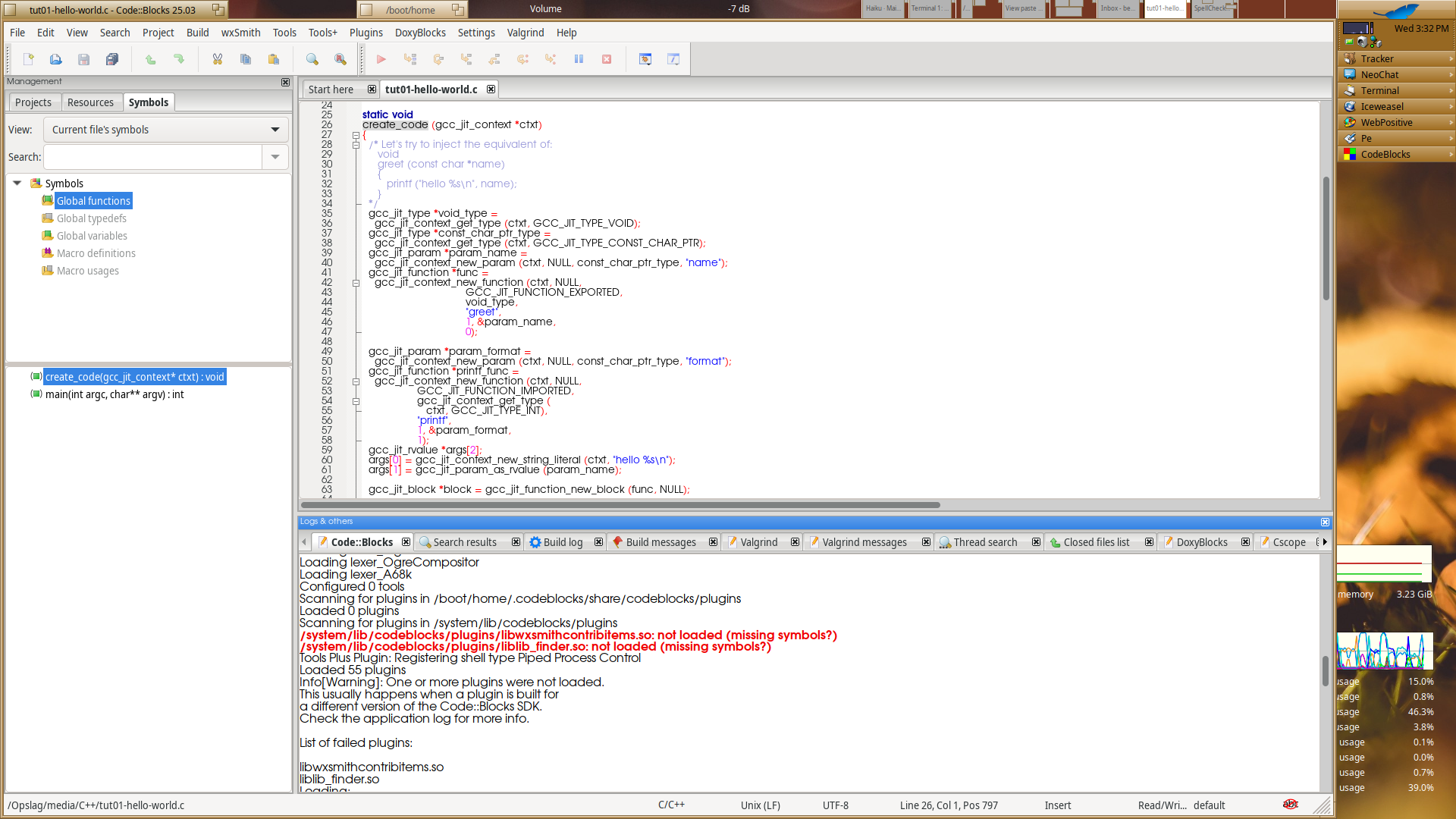Click the Undo green arrow icon
The width and height of the screenshot is (1456, 819).
click(151, 59)
